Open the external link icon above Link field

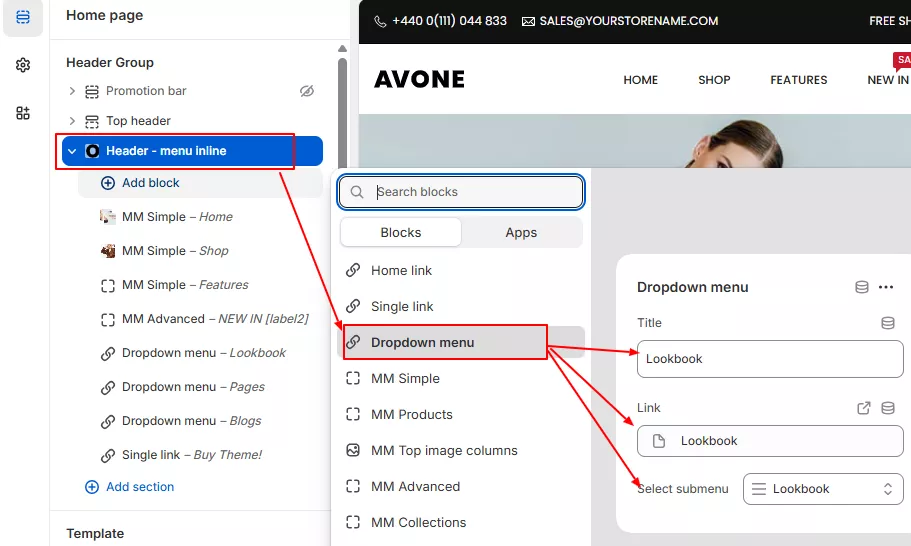(x=864, y=408)
